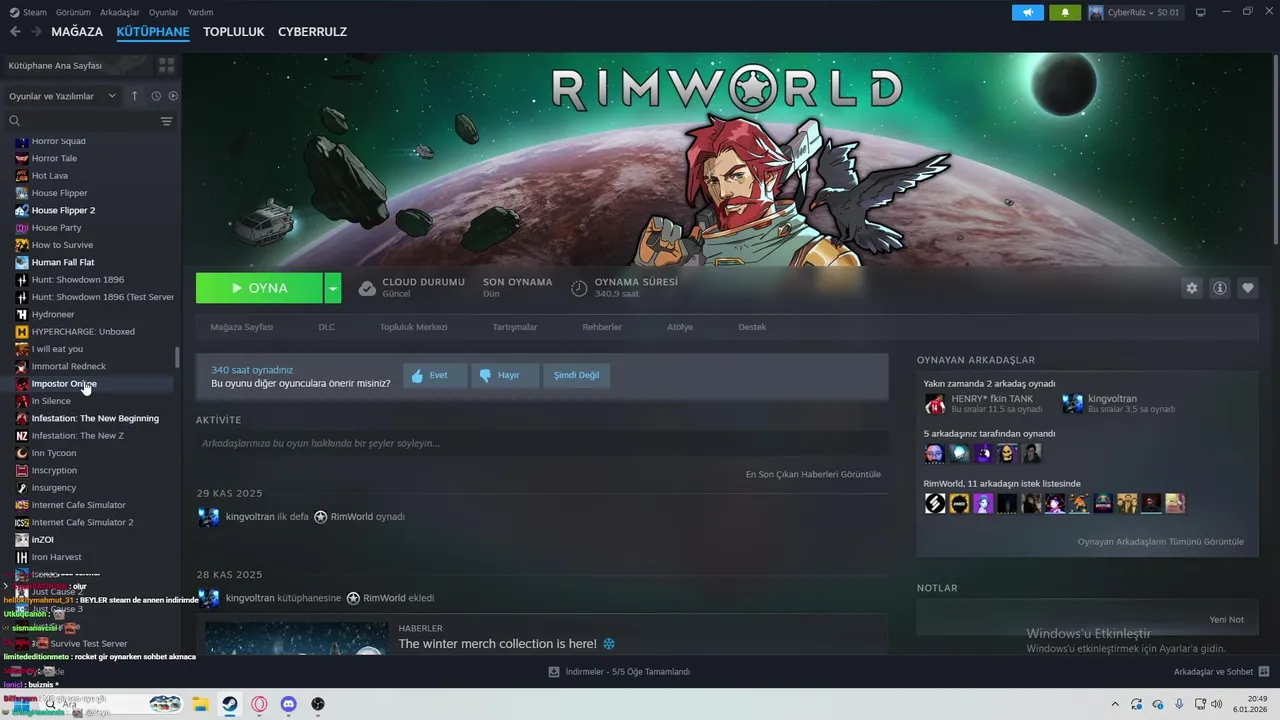This screenshot has height=720, width=1280.
Task: Create a Yeni Not
Action: tap(1226, 620)
